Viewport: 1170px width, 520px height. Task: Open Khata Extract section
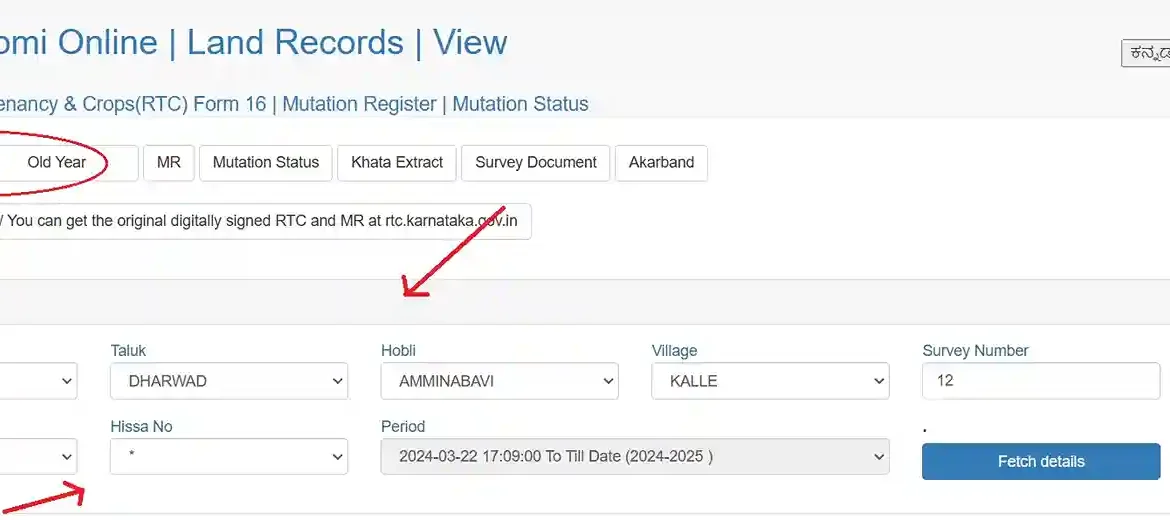tap(397, 163)
